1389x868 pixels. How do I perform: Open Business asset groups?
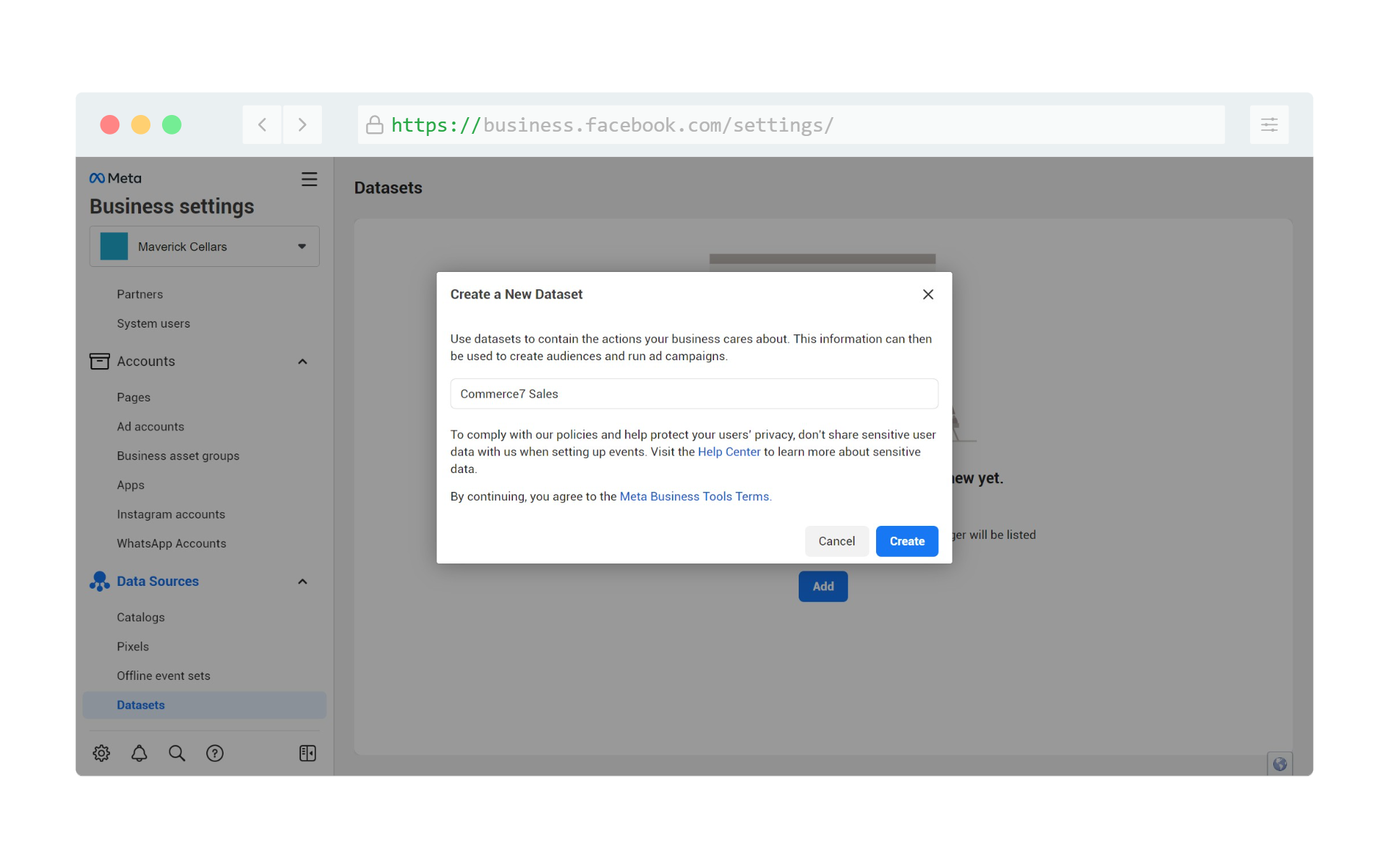point(178,456)
